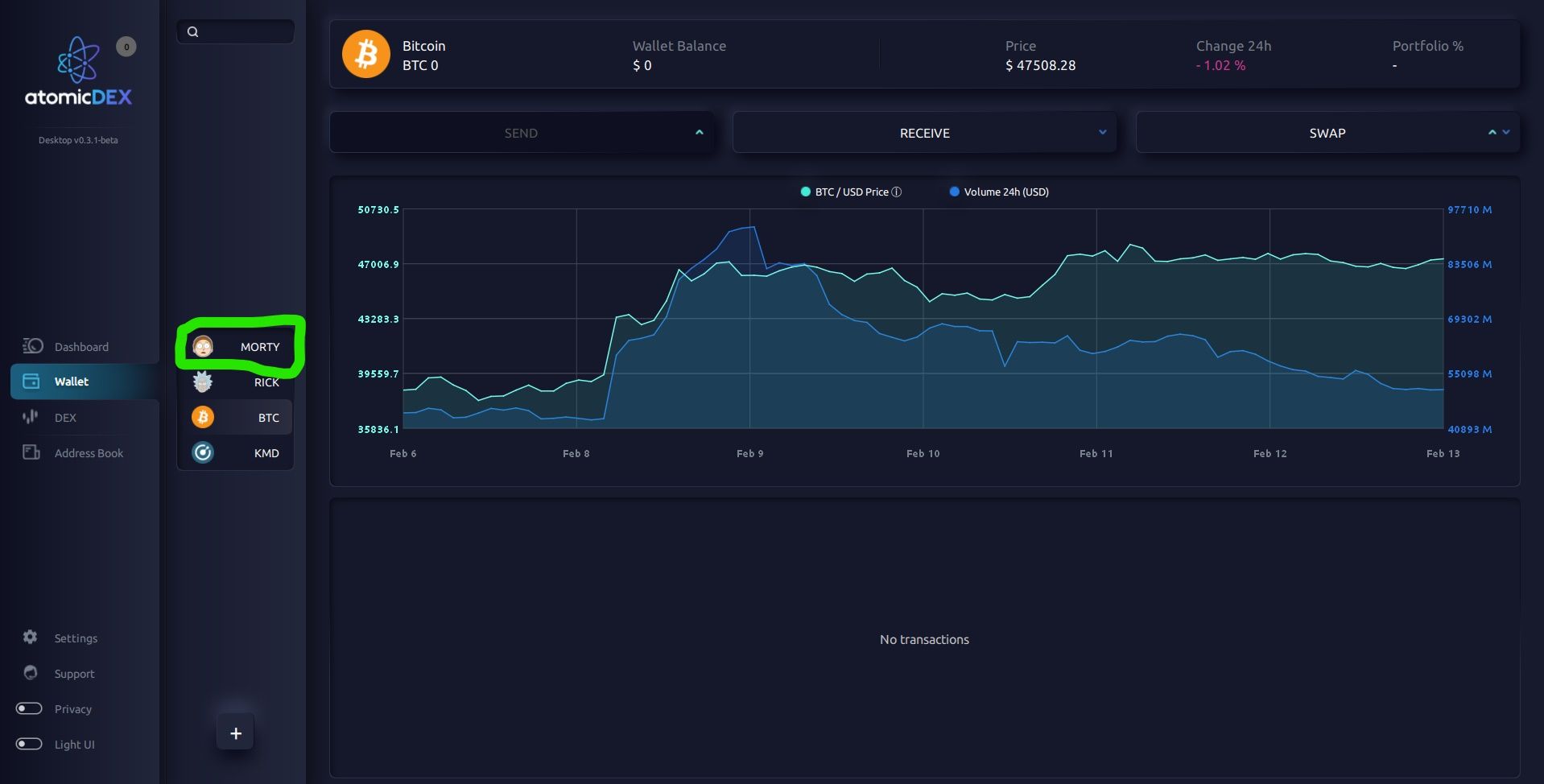The height and width of the screenshot is (784, 1544).
Task: Click the BTC 0 balance text
Action: [420, 65]
